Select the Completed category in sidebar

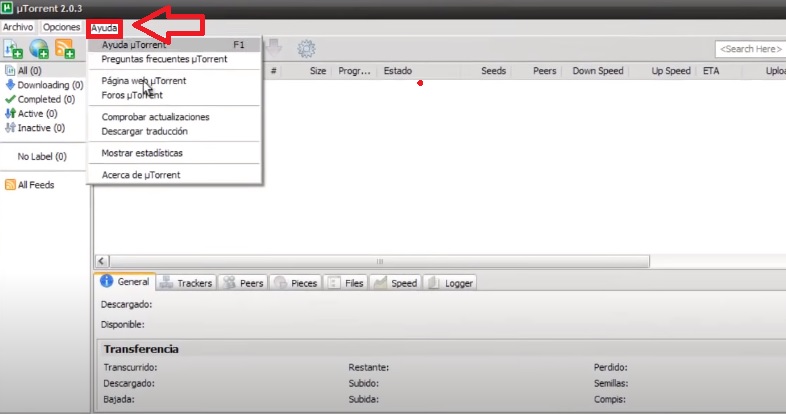click(45, 99)
